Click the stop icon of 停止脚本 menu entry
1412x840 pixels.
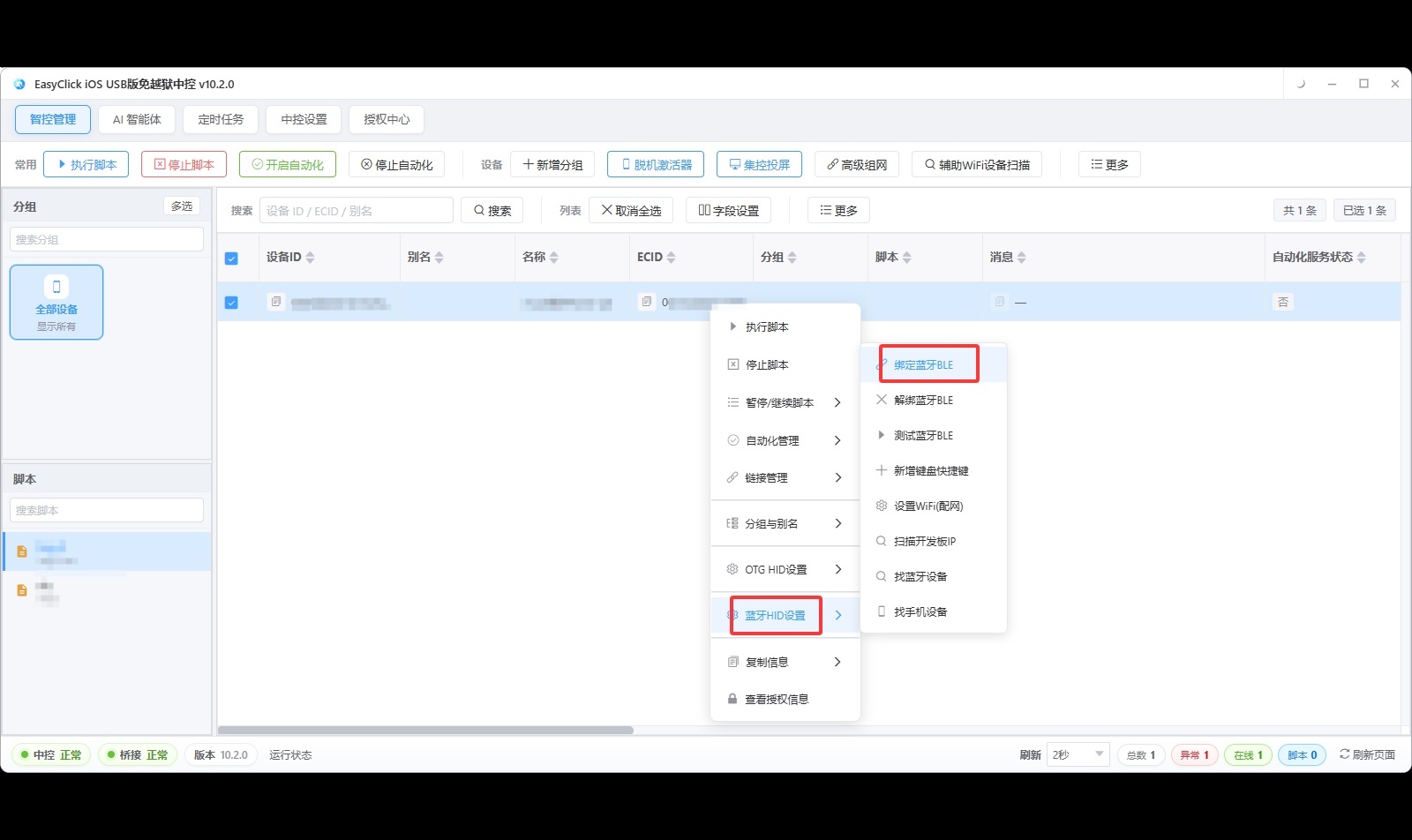(732, 364)
